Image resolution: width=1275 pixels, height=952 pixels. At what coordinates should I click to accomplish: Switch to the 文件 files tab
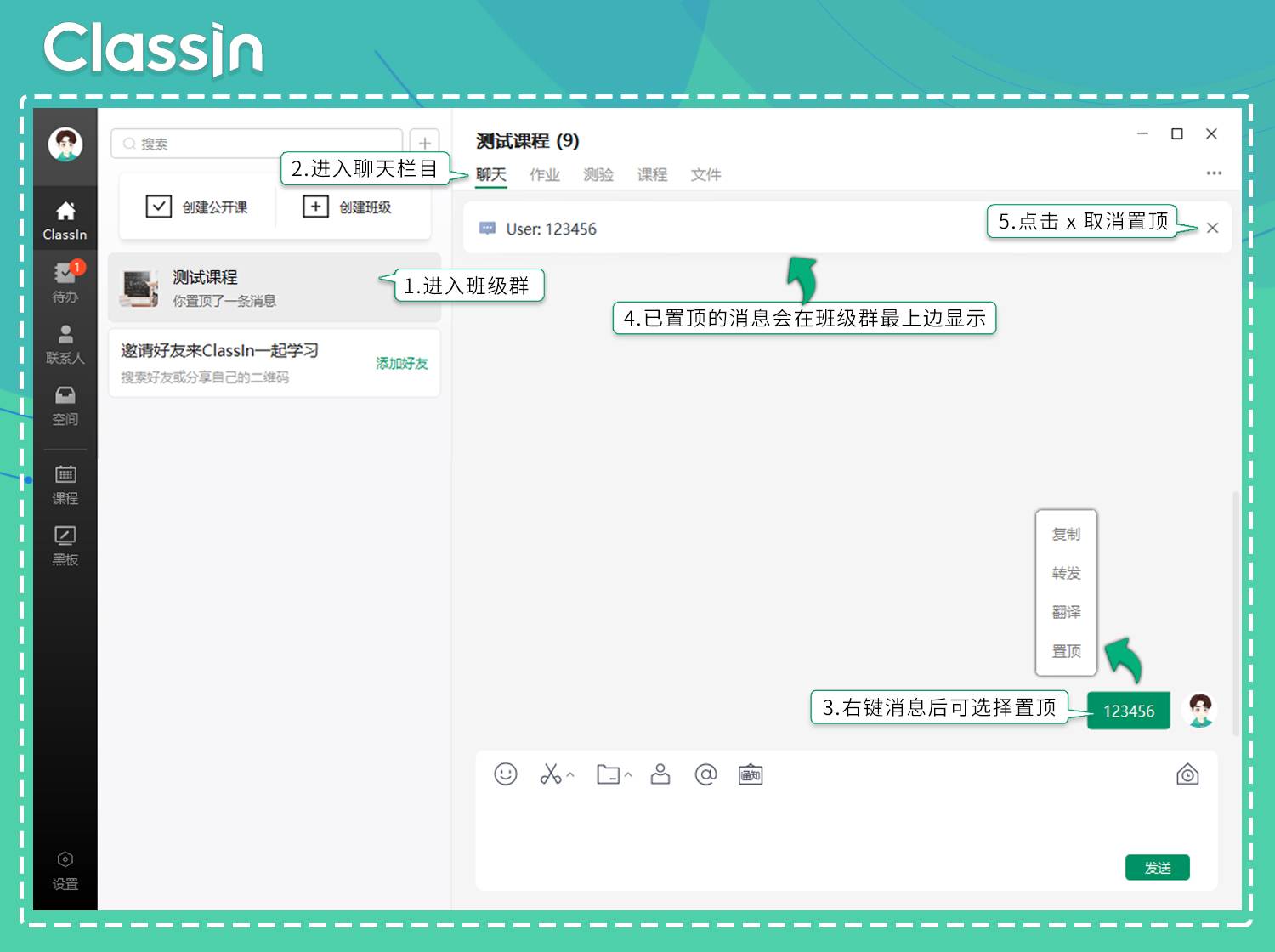pos(705,174)
